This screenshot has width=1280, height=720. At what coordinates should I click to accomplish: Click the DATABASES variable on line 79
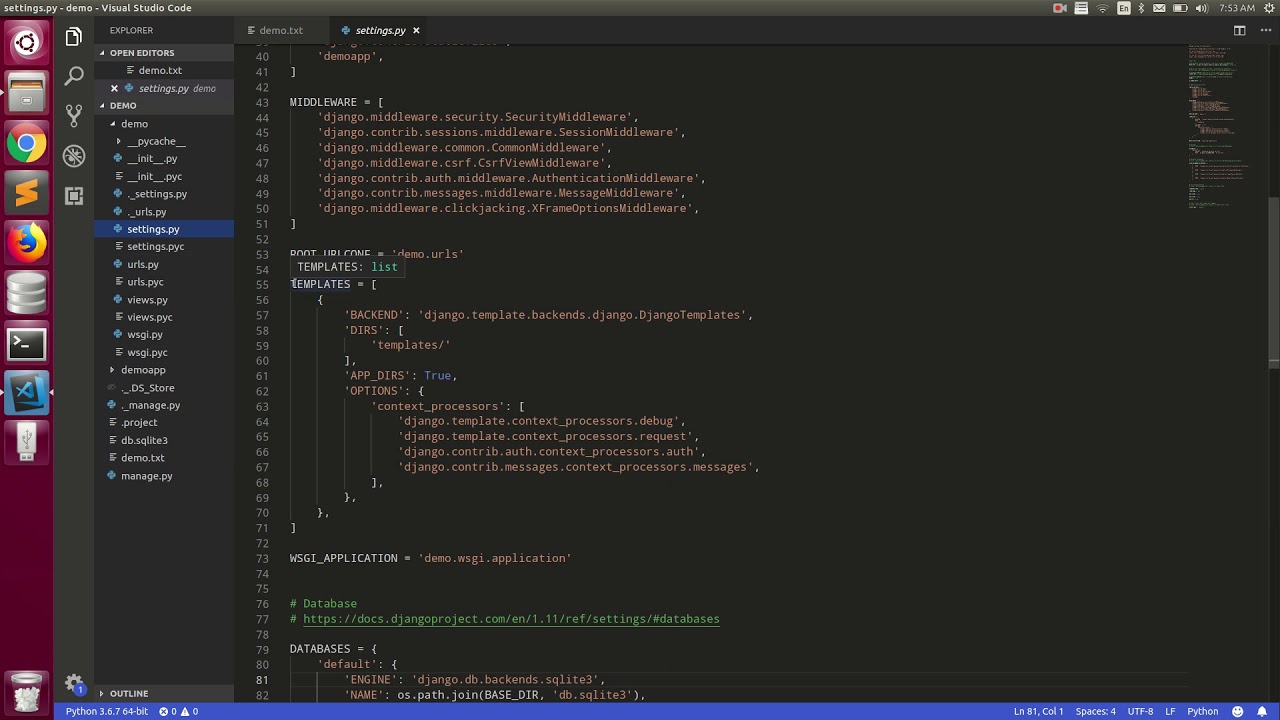pyautogui.click(x=320, y=649)
